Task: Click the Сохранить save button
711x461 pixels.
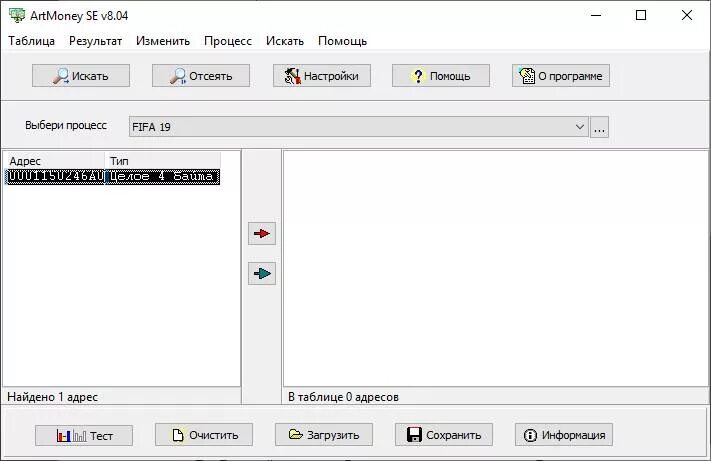Action: point(443,435)
